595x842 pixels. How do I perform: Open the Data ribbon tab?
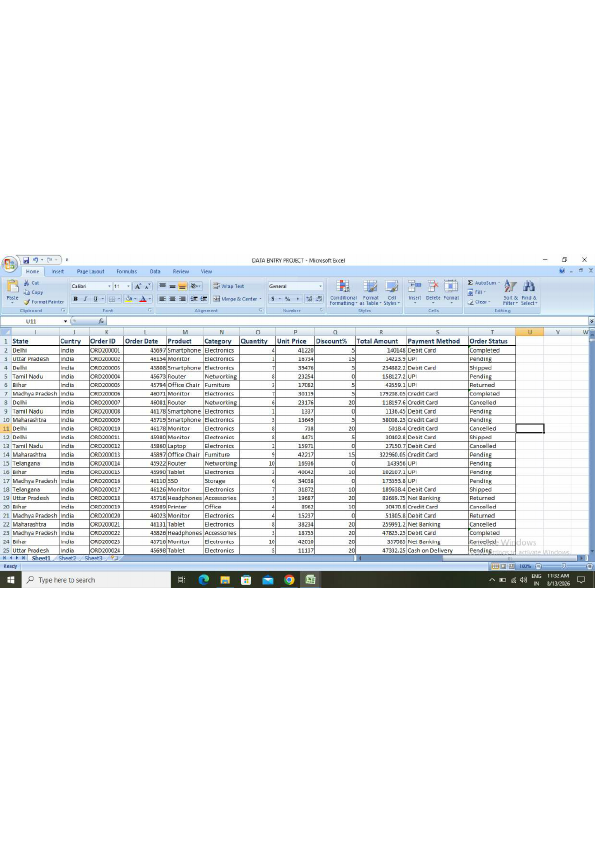pos(155,271)
